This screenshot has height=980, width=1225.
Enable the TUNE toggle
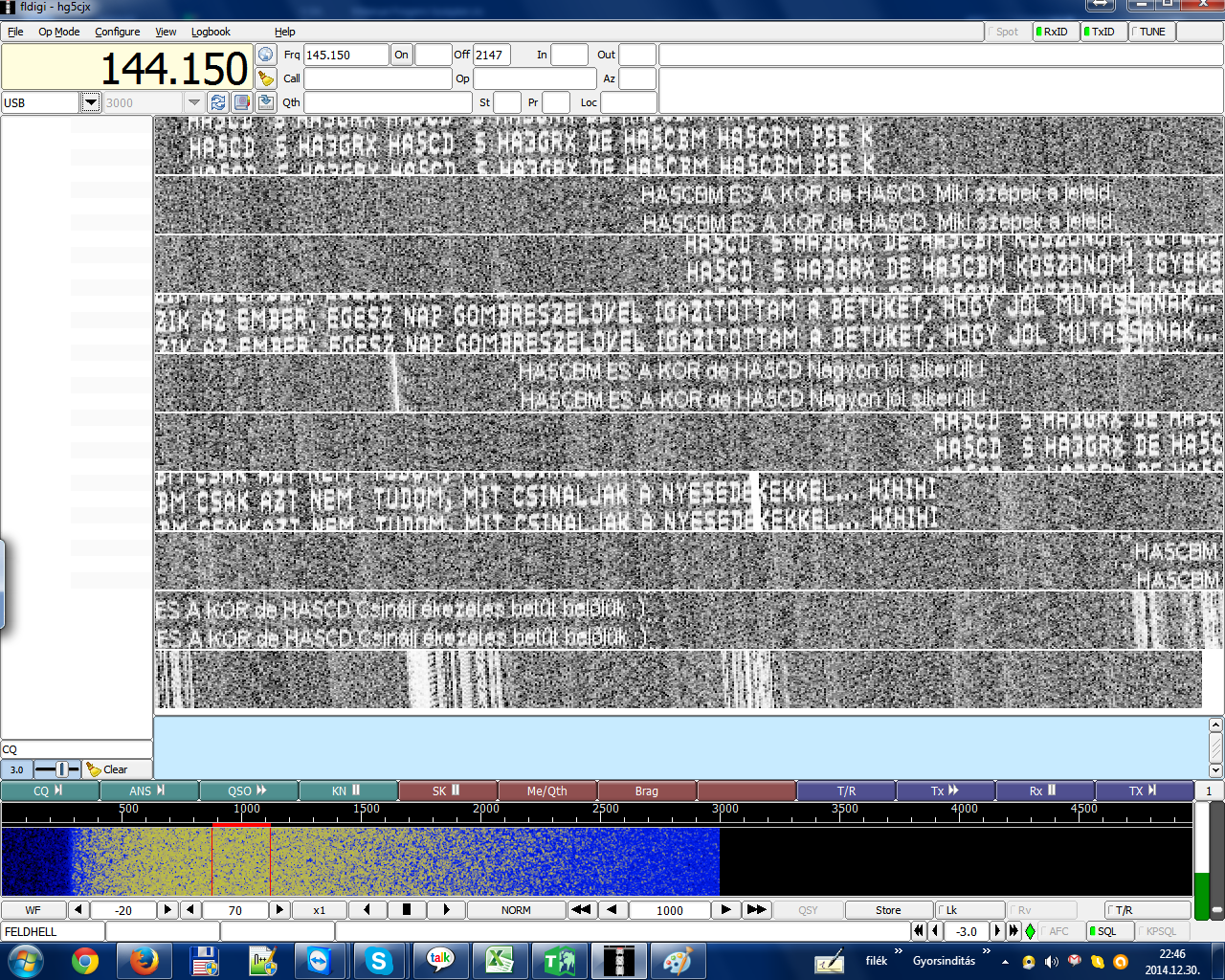1151,32
